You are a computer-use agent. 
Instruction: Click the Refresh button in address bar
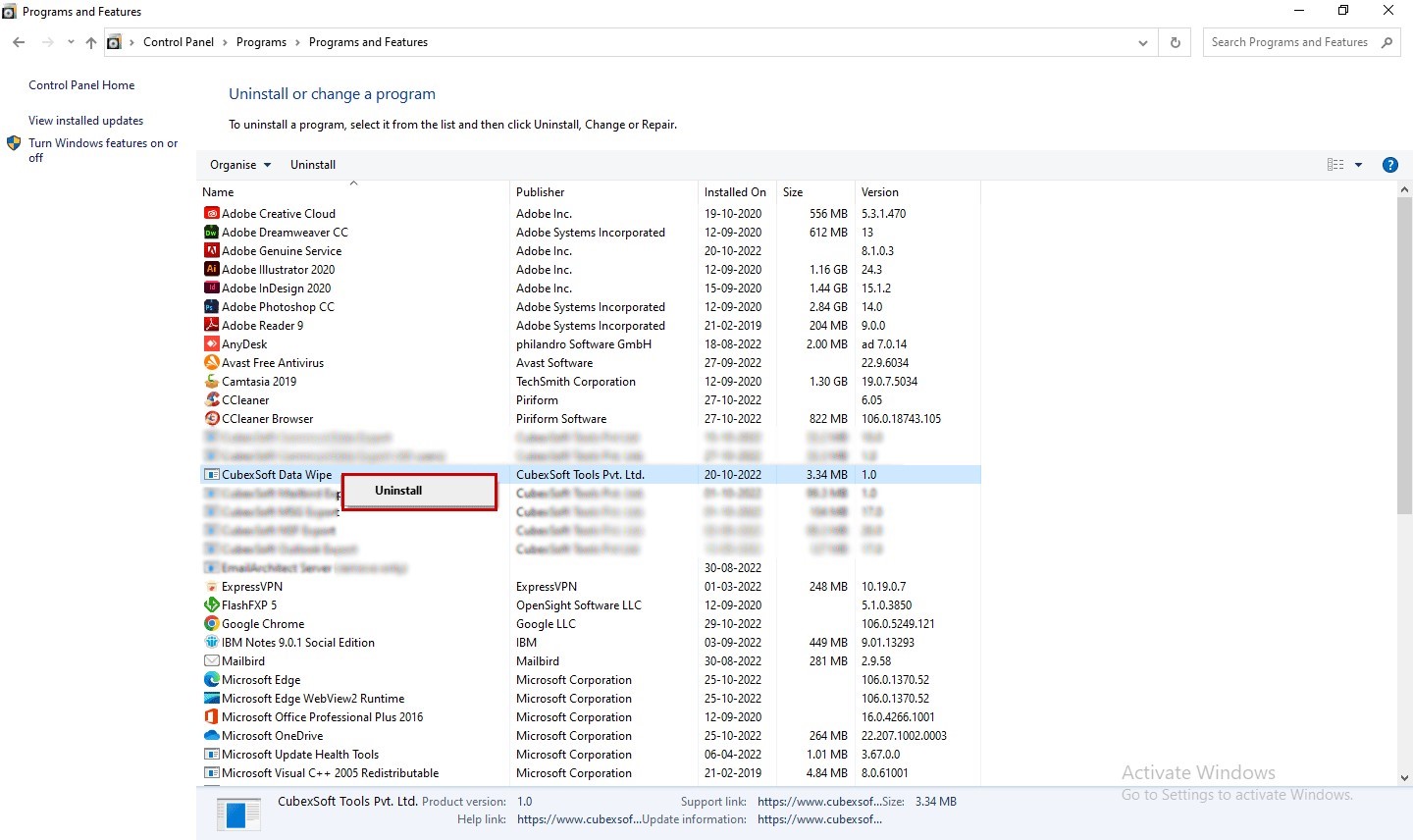tap(1175, 42)
